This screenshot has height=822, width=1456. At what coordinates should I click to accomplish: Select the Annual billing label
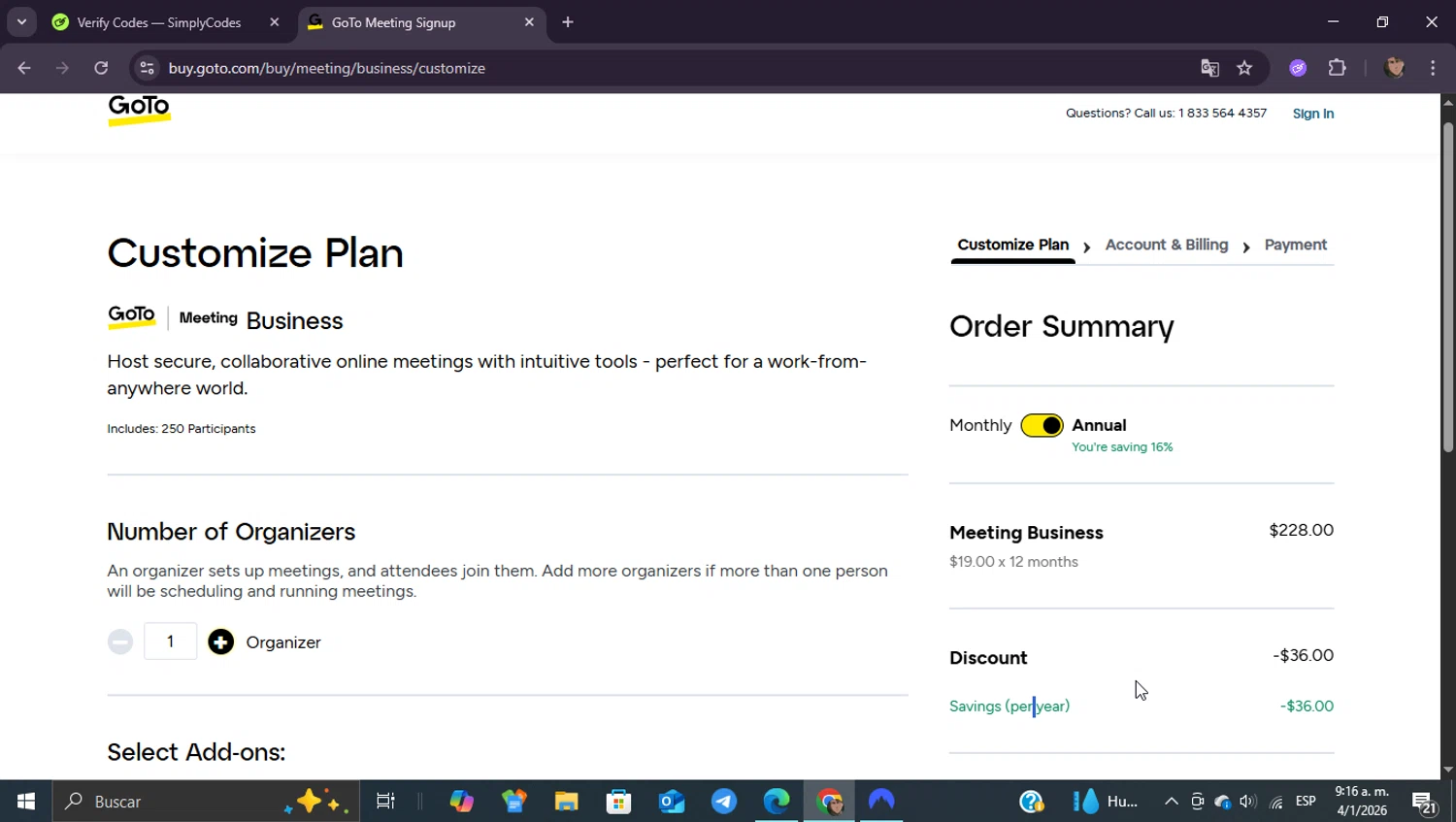coord(1099,425)
